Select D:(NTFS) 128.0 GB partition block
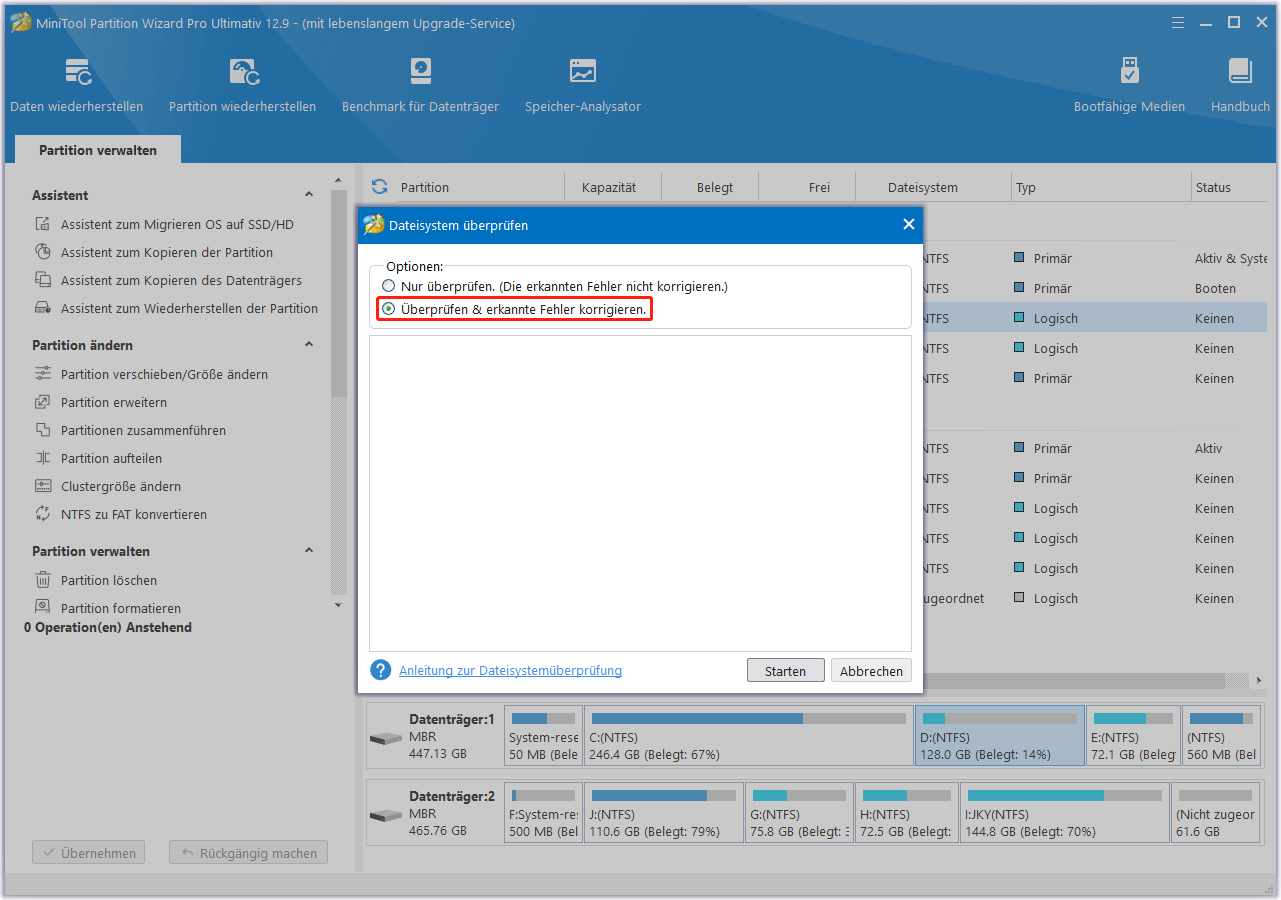 [999, 736]
